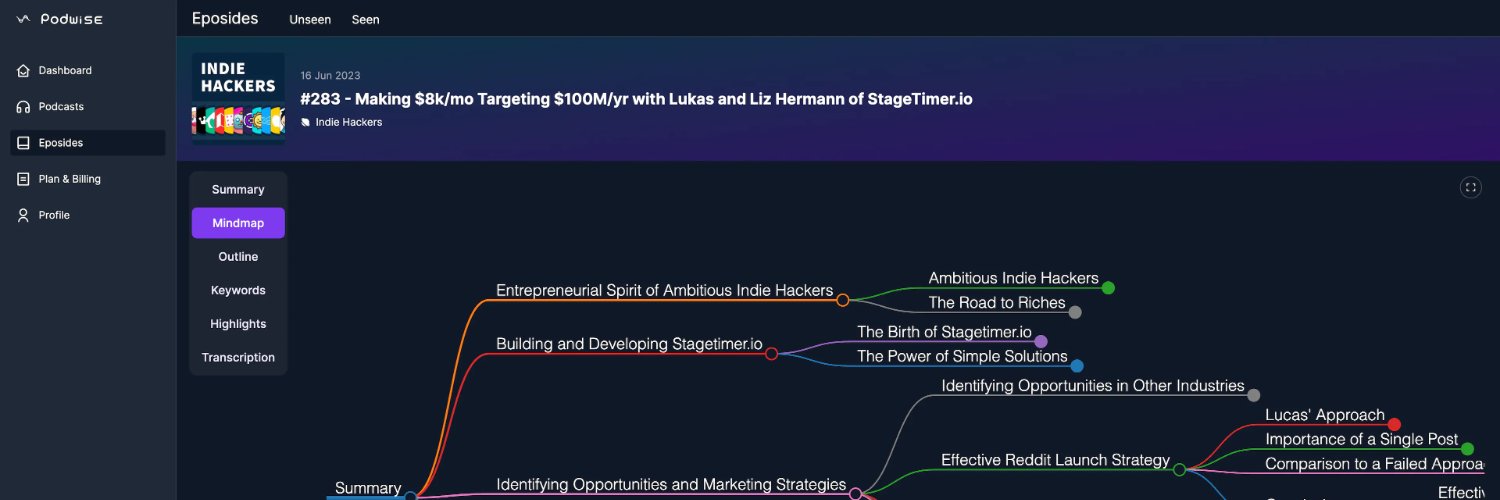Collapse Effective Reddit Launch Strategy node
Screen dimensions: 1500x500
point(1179,469)
